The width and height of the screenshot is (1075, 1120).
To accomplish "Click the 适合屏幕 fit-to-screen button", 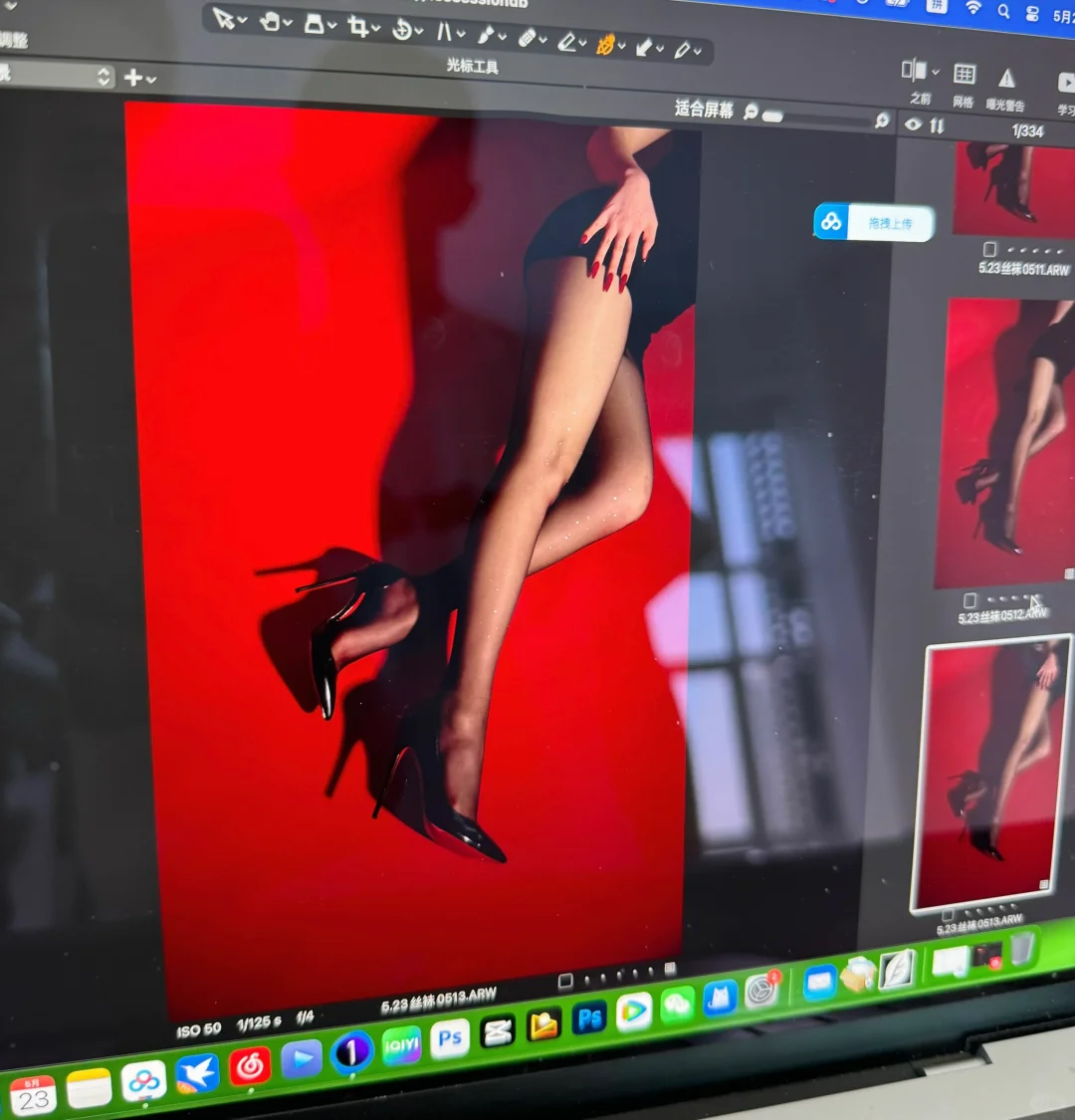I will click(705, 110).
